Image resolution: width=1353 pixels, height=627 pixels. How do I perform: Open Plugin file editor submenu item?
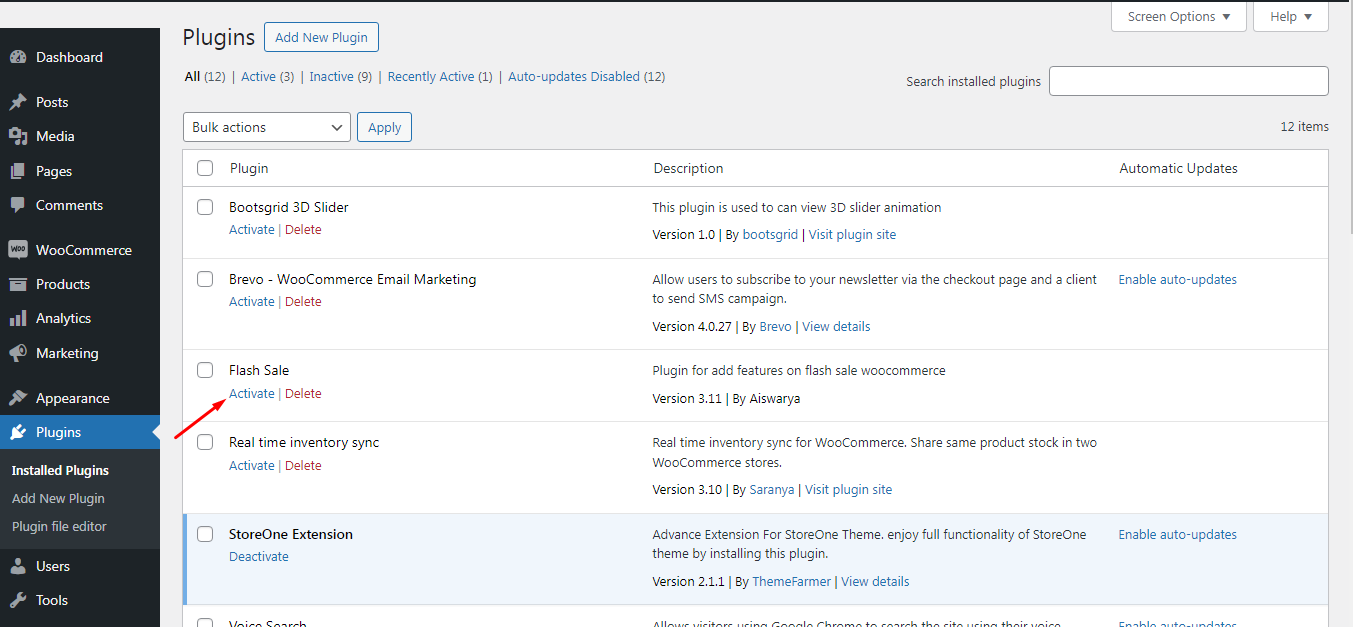pos(59,526)
